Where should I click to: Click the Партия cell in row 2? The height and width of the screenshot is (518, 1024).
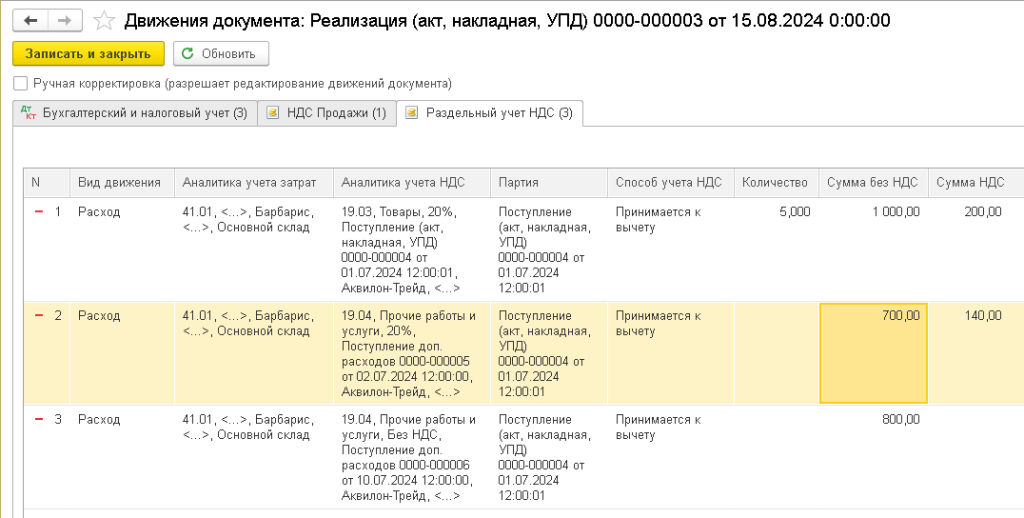[549, 353]
